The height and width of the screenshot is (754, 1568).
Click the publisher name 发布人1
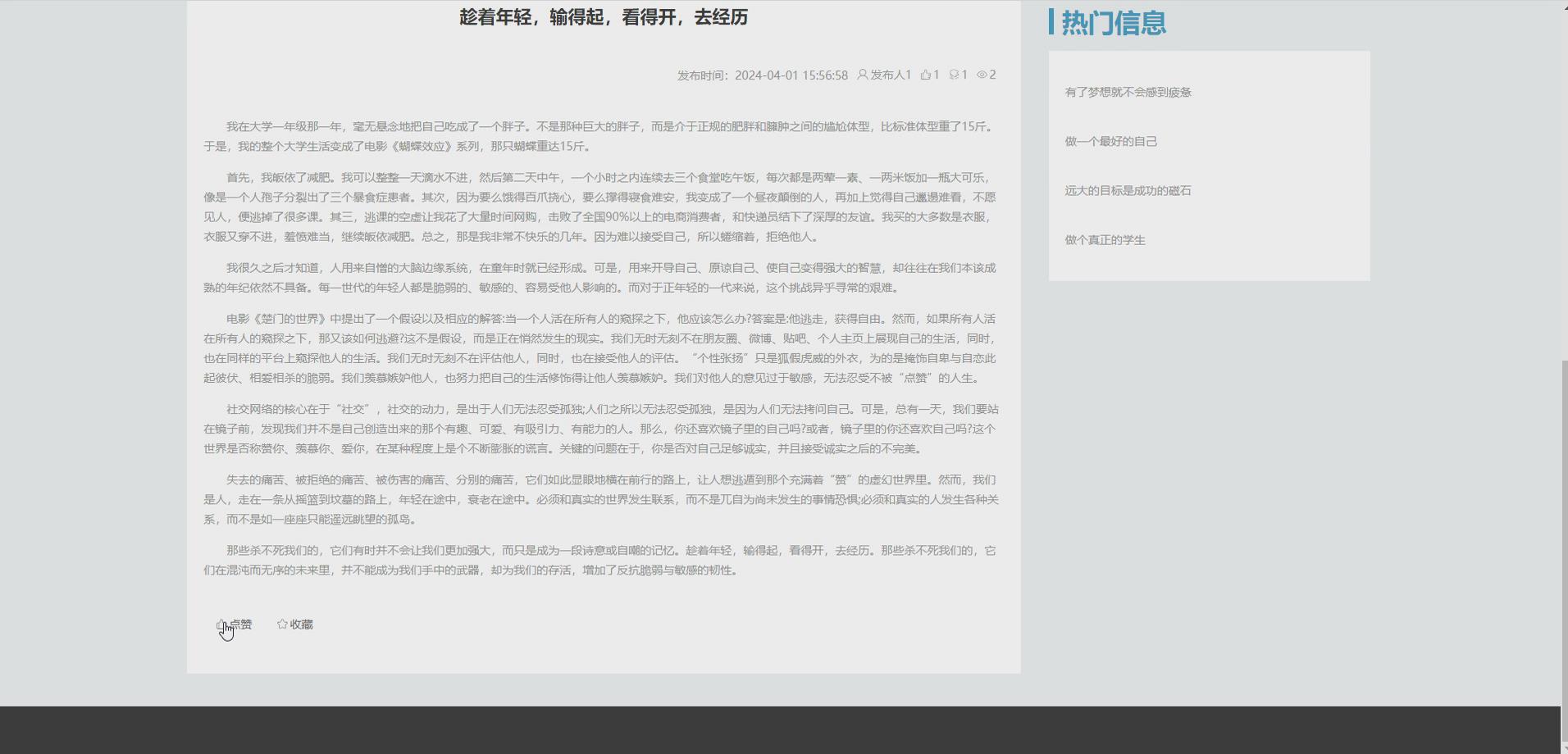coord(890,74)
